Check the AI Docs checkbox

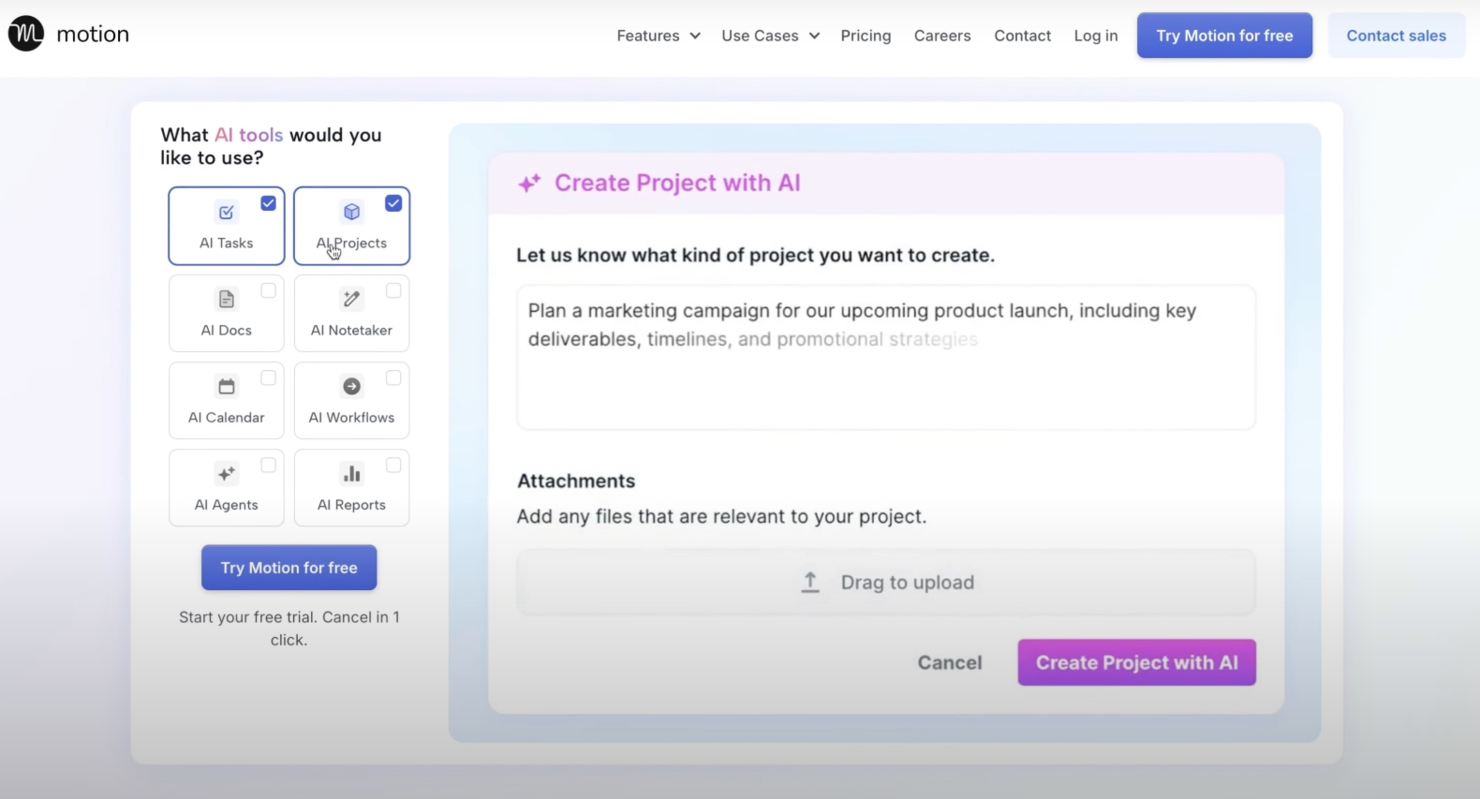(268, 291)
